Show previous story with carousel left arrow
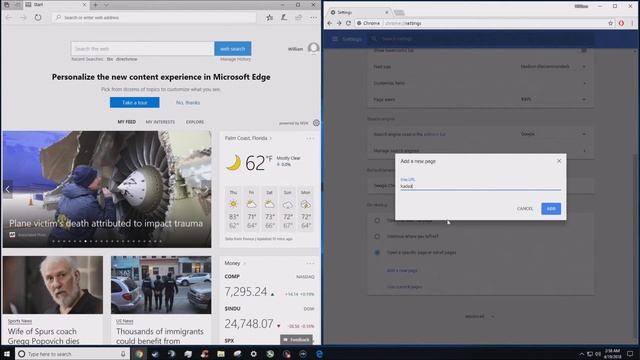640x360 pixels. [x=7, y=189]
